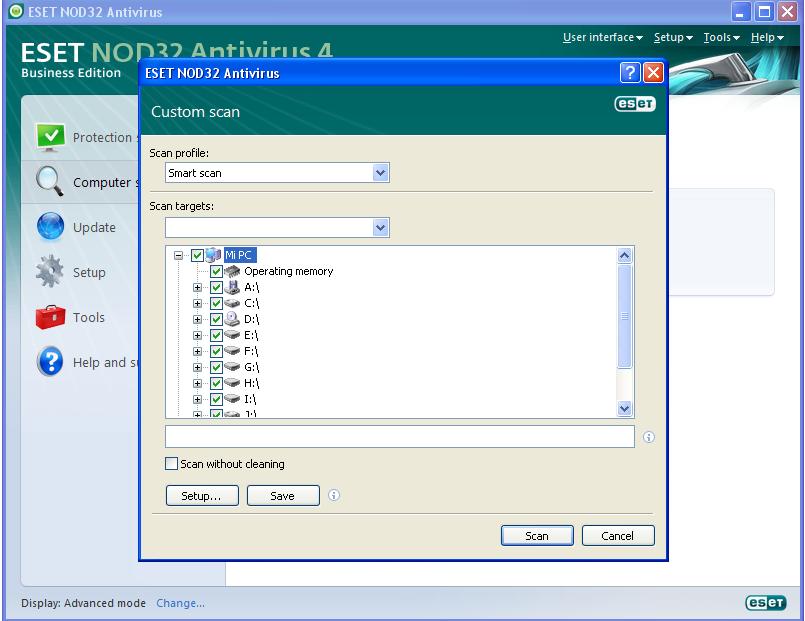
Task: Select the Mi PC tree label
Action: [239, 255]
